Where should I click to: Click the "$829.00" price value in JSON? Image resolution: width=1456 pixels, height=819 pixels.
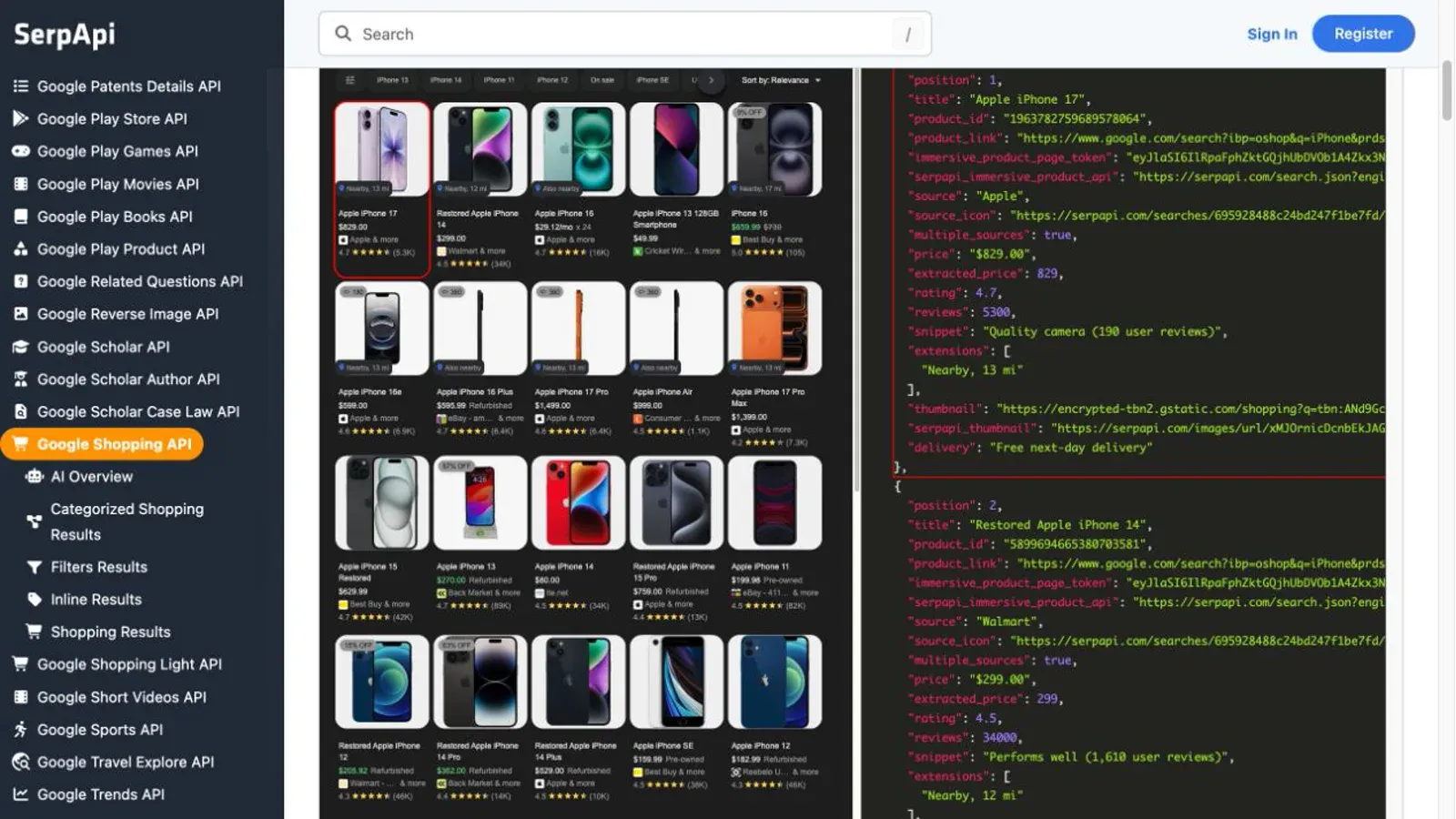(1000, 254)
